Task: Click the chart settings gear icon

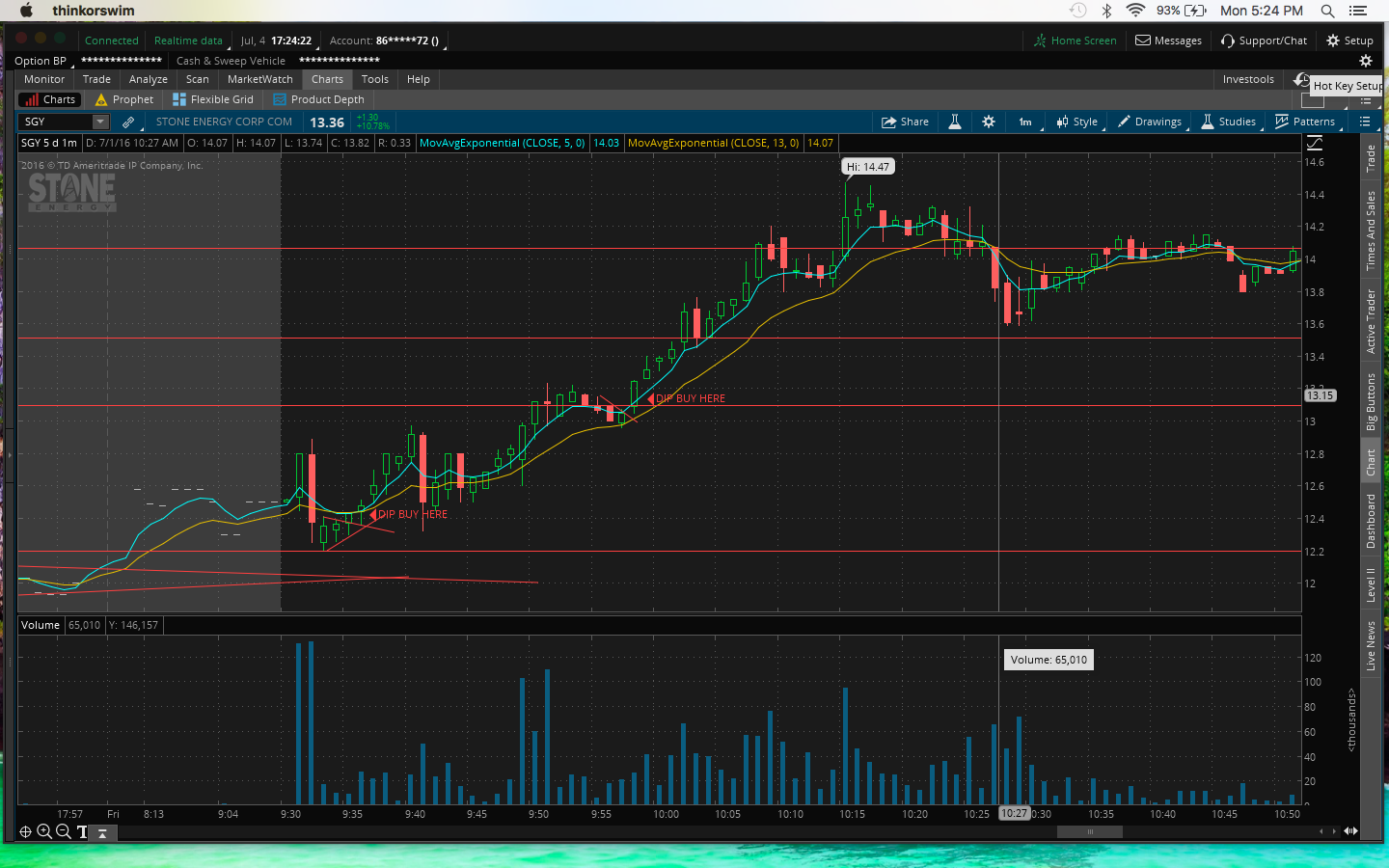Action: pyautogui.click(x=989, y=122)
